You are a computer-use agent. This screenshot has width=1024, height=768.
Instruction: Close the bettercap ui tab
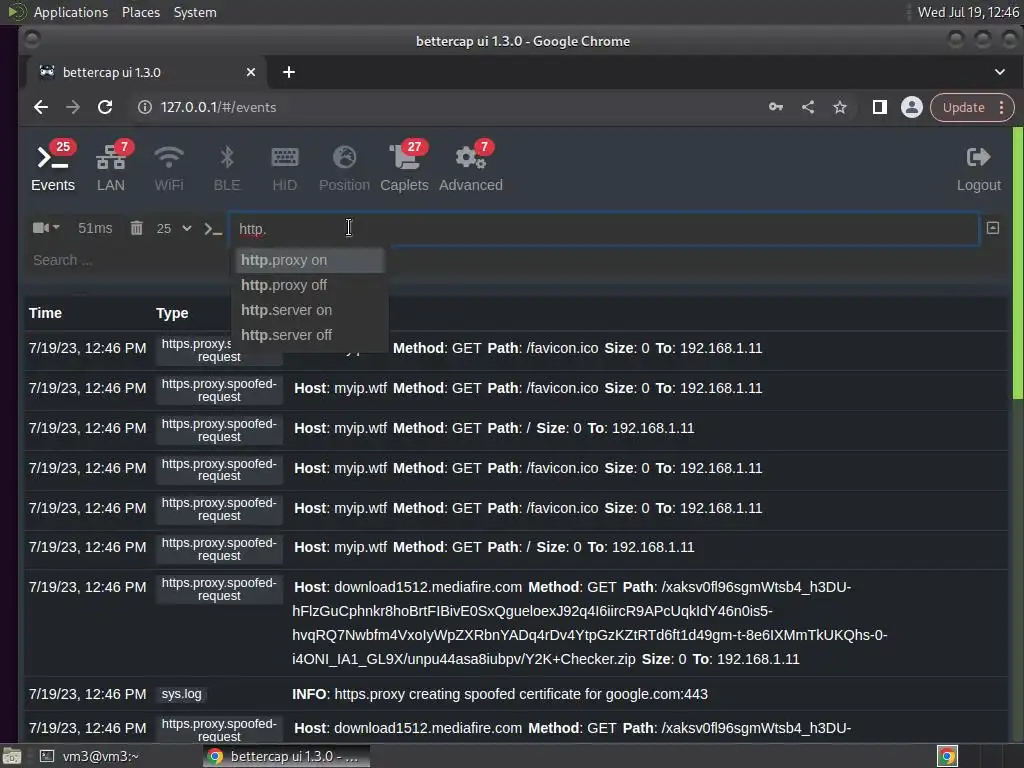point(251,72)
